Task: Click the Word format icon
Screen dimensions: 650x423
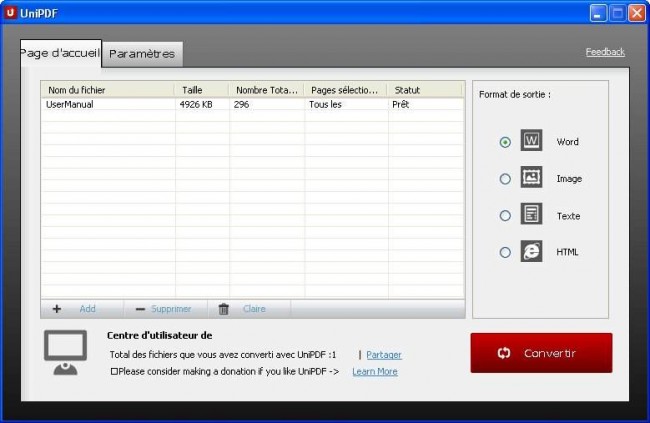Action: (531, 141)
